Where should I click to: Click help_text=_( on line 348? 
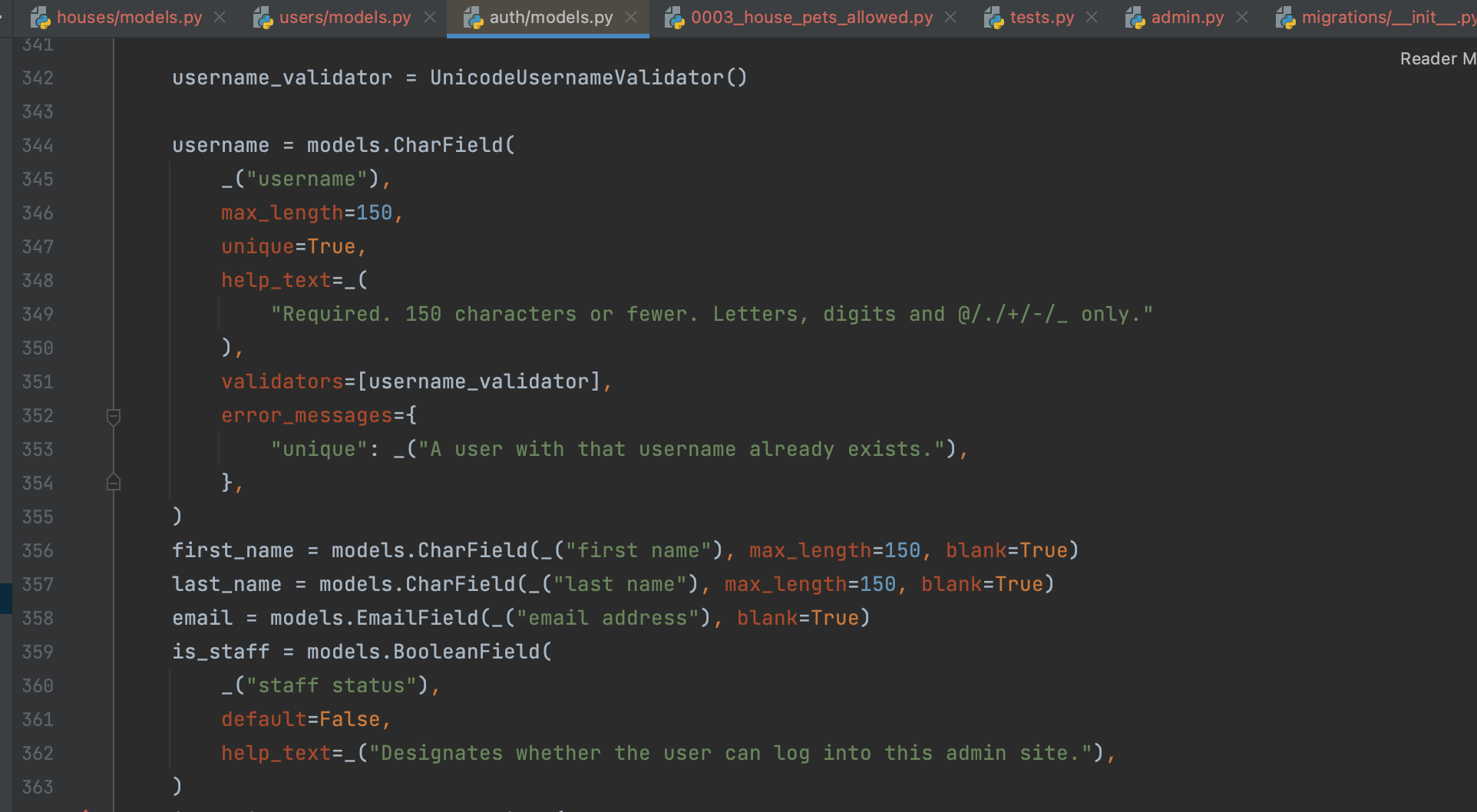tap(295, 281)
